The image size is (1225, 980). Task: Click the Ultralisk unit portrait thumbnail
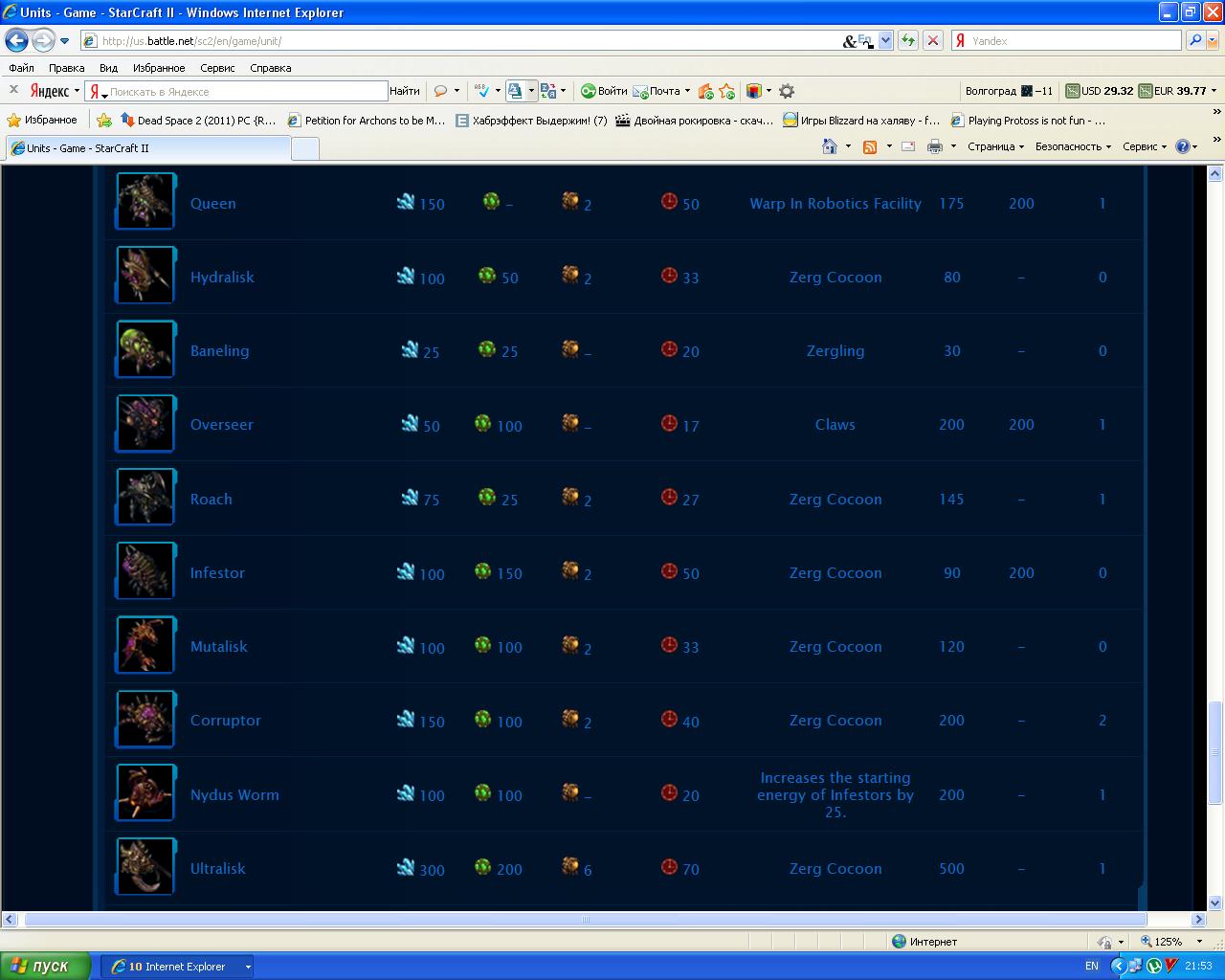click(x=145, y=867)
